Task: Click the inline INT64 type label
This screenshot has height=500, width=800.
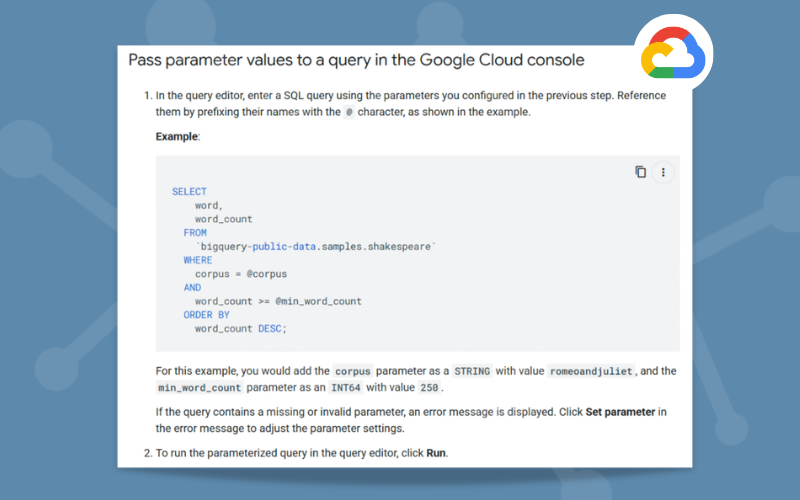Action: (345, 388)
